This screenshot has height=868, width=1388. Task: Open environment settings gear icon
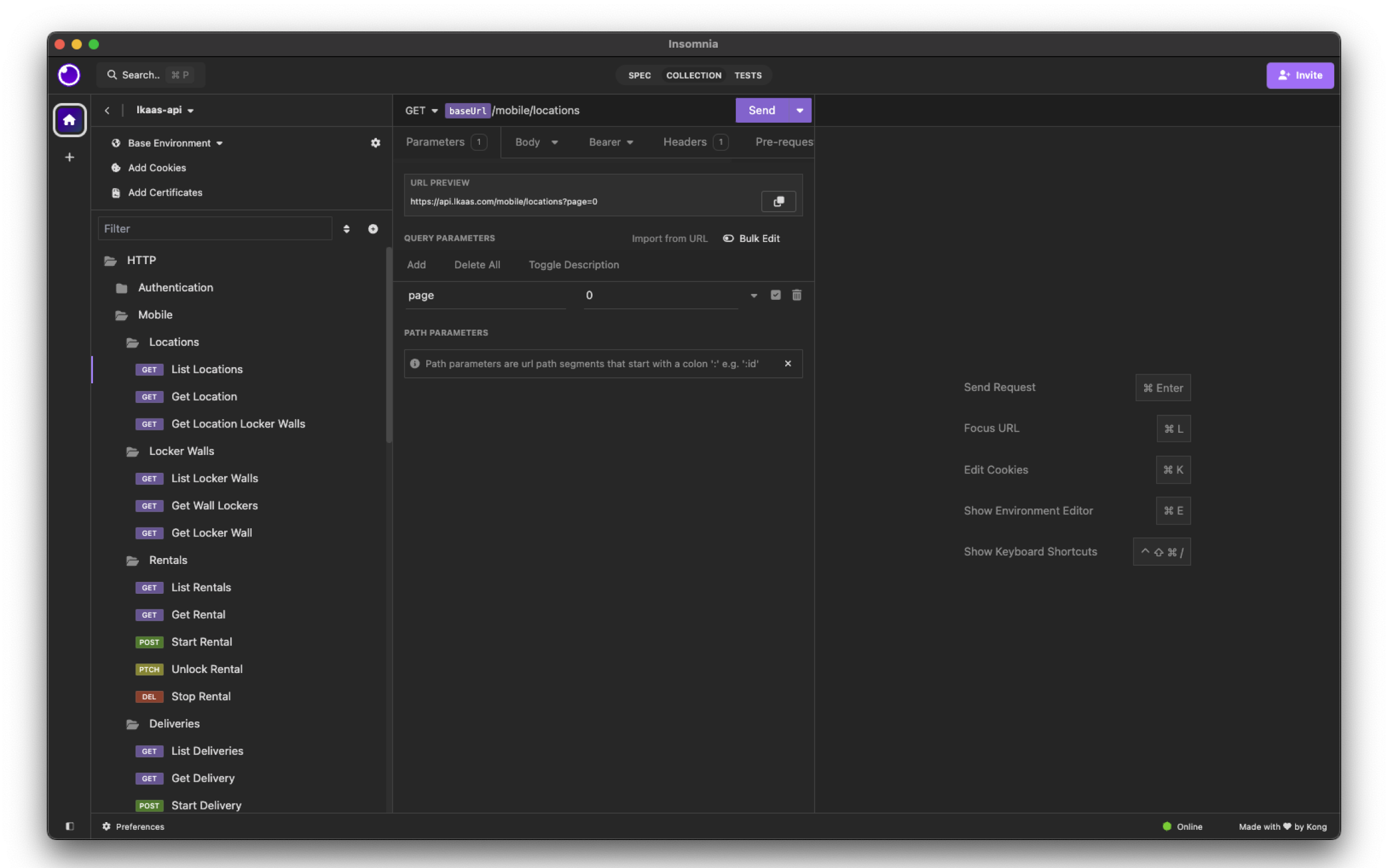point(376,143)
